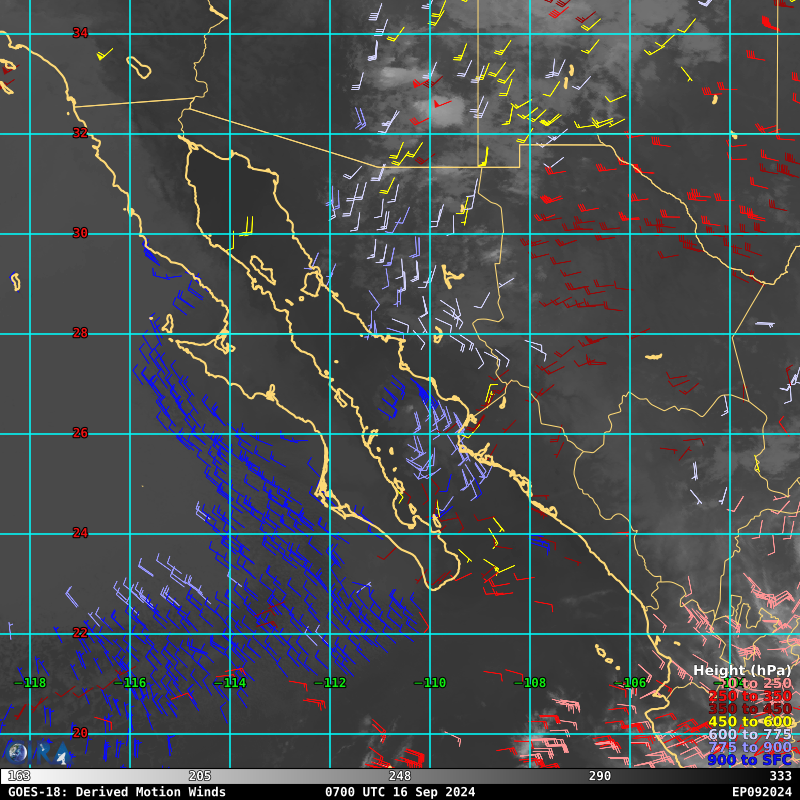The height and width of the screenshot is (800, 800).
Task: Click the -108 longitude label
Action: click(x=530, y=683)
